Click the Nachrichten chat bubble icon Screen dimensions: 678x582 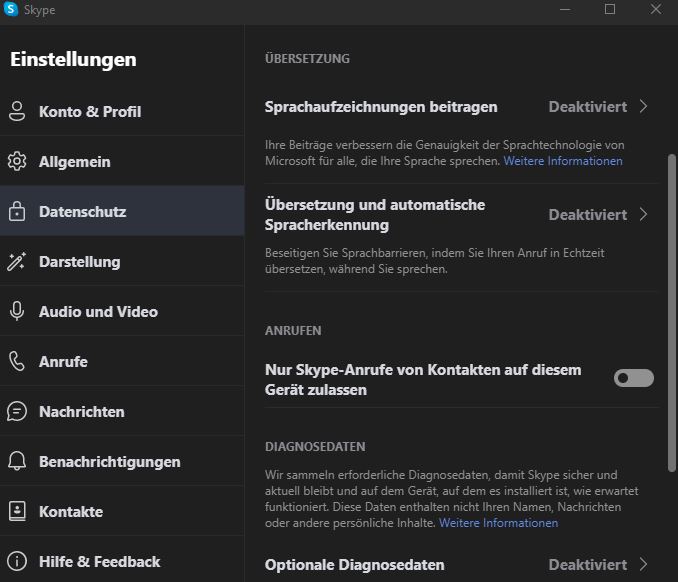[17, 411]
